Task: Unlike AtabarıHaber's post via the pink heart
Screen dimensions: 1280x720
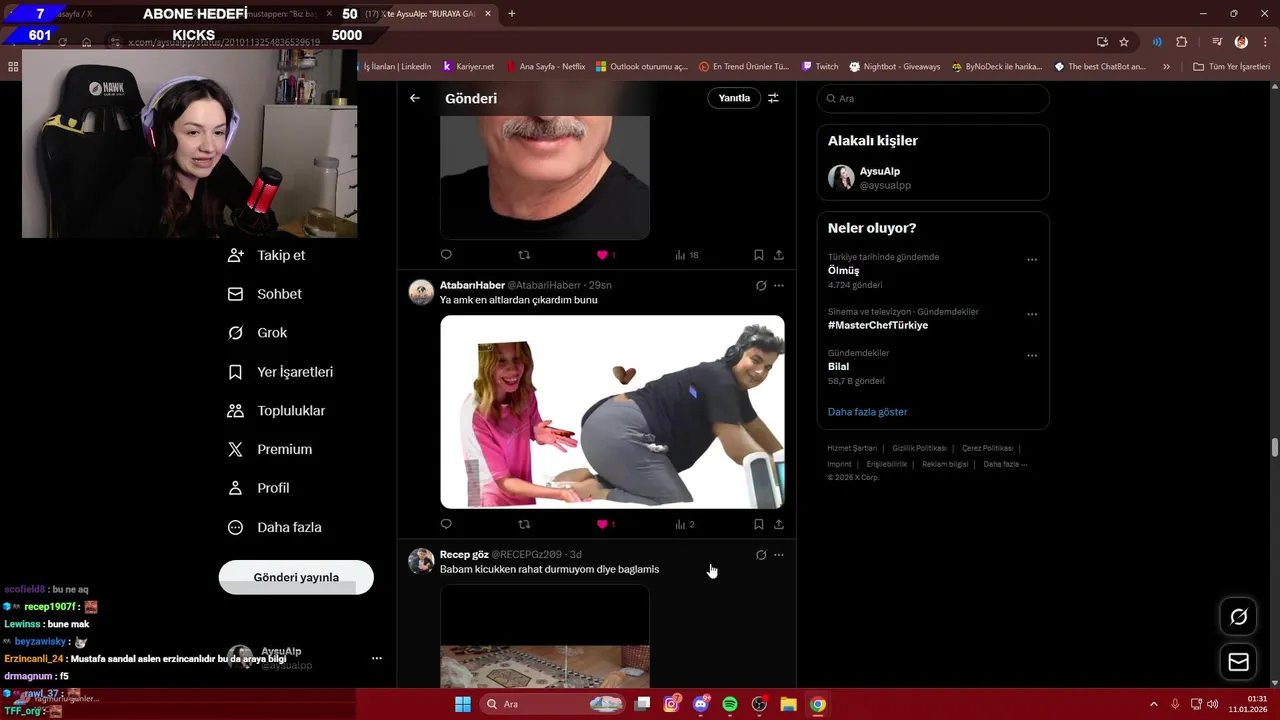Action: [602, 524]
